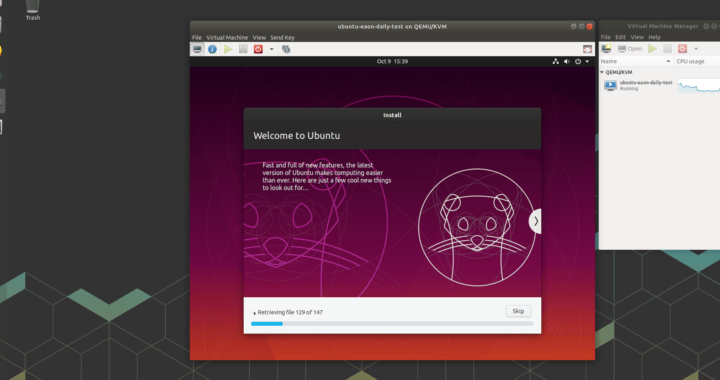Switch the VM console to fullscreen

587,49
